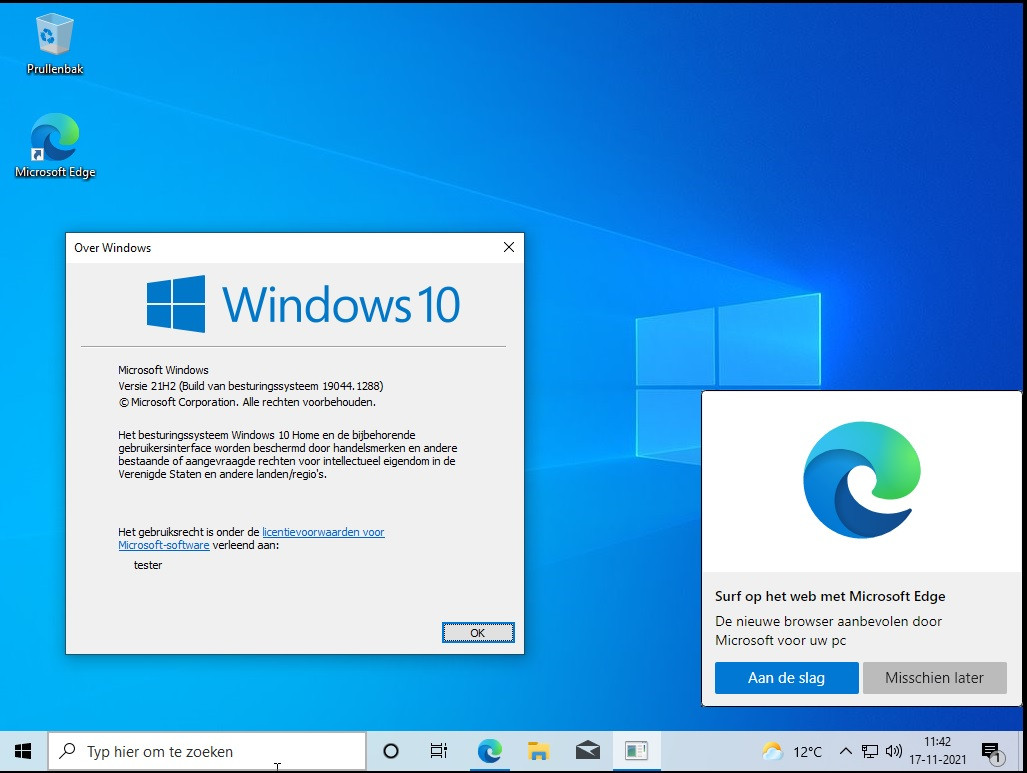Show hidden system tray icons
The image size is (1027, 773).
(846, 751)
